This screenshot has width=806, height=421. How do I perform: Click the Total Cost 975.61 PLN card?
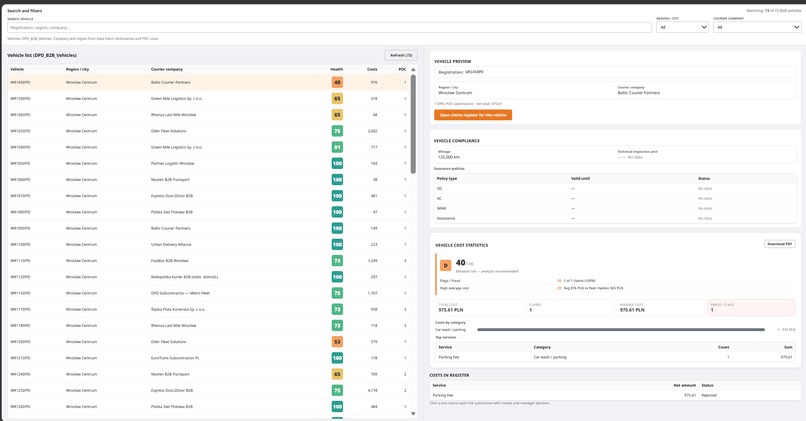tap(479, 307)
